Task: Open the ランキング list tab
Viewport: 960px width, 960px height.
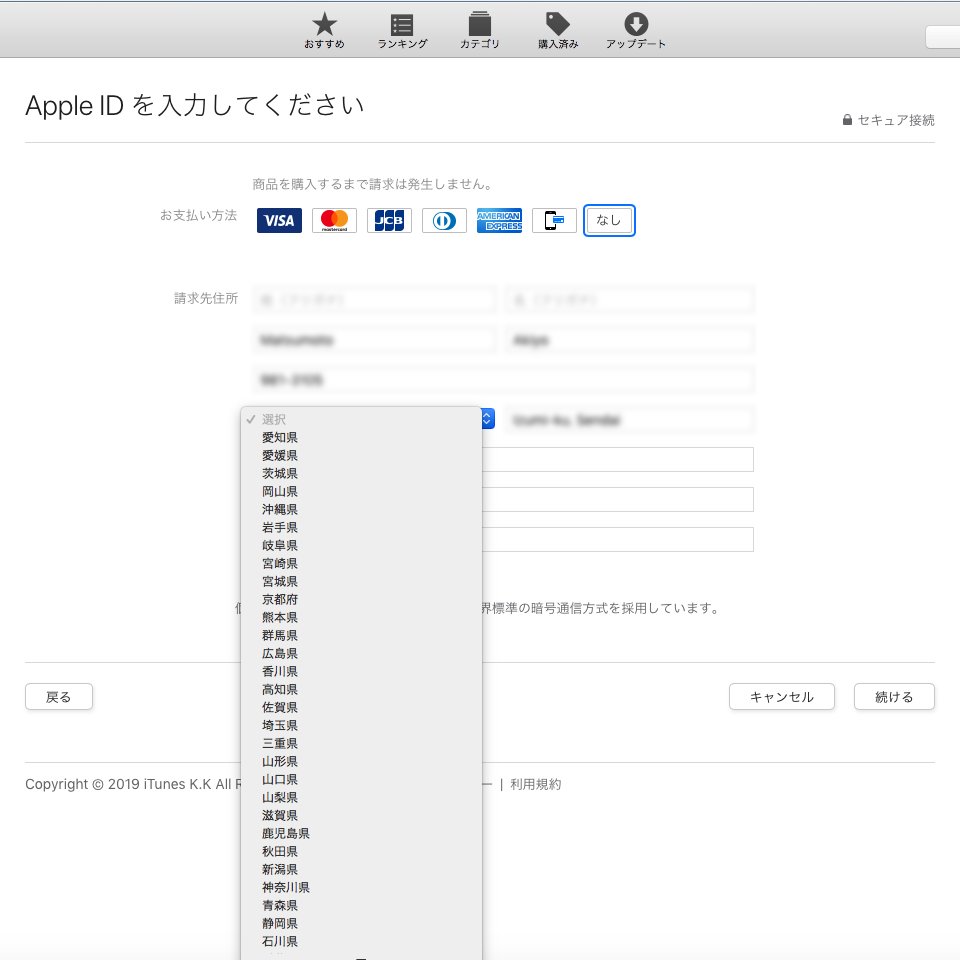Action: (402, 31)
